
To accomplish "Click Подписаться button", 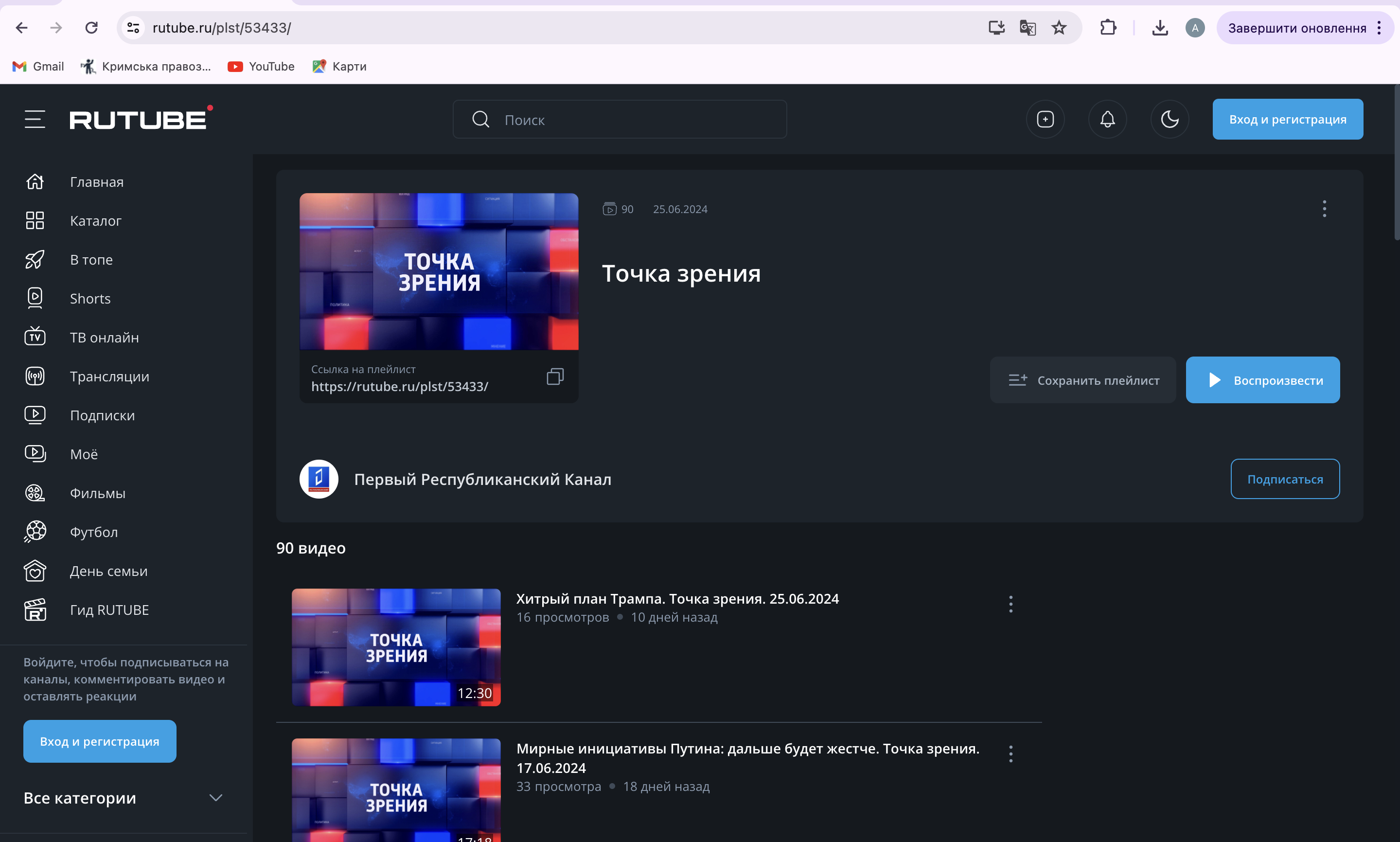I will click(x=1284, y=479).
